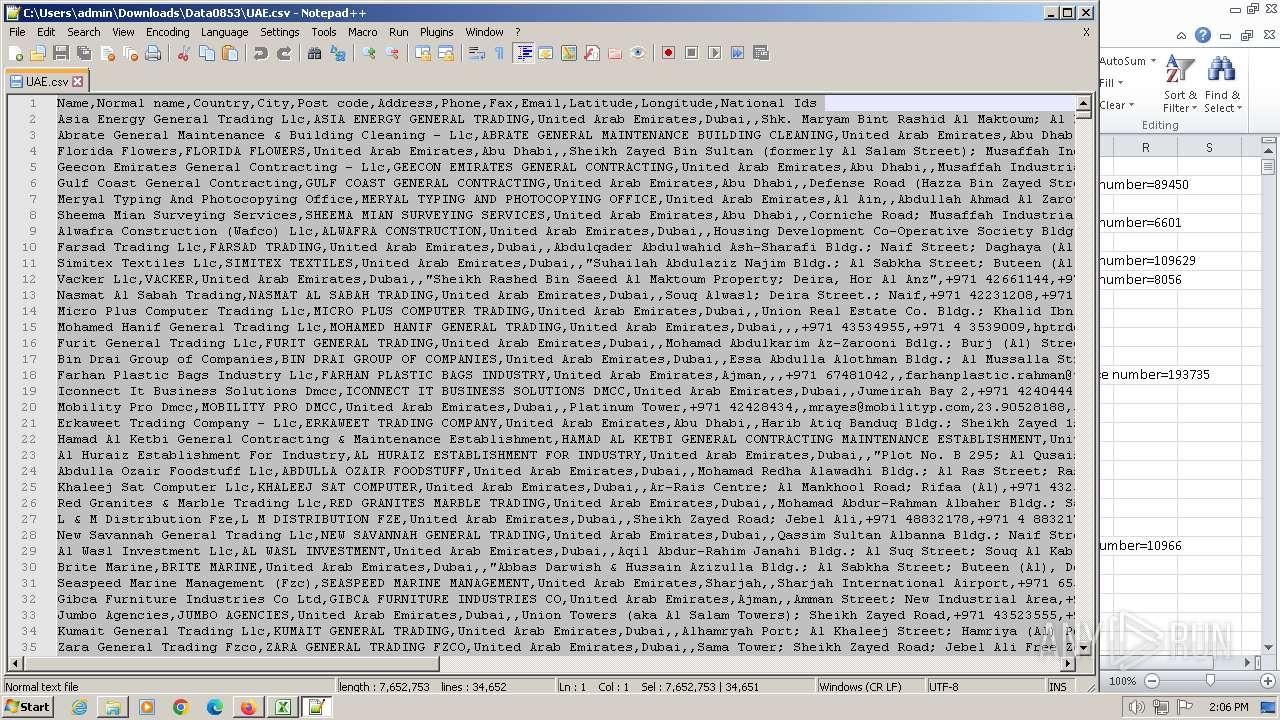Run macro multiple times icon
Screen dimensions: 1280x720
pos(737,53)
